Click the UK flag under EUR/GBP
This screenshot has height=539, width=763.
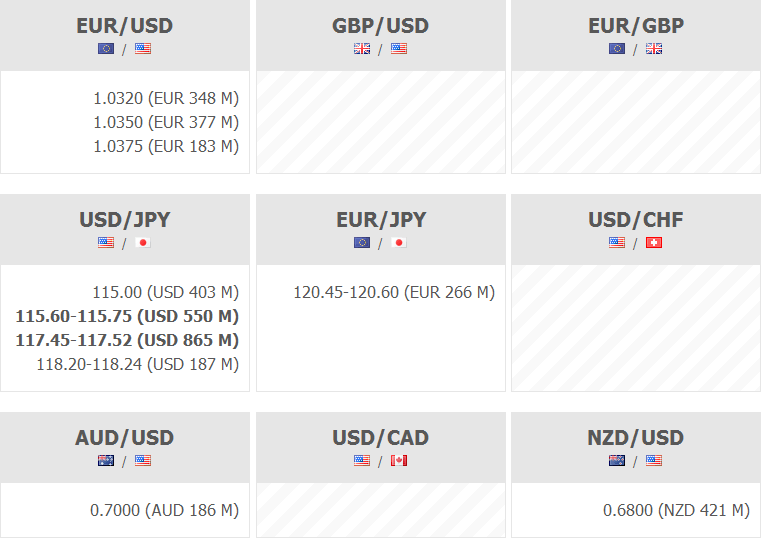coord(654,48)
